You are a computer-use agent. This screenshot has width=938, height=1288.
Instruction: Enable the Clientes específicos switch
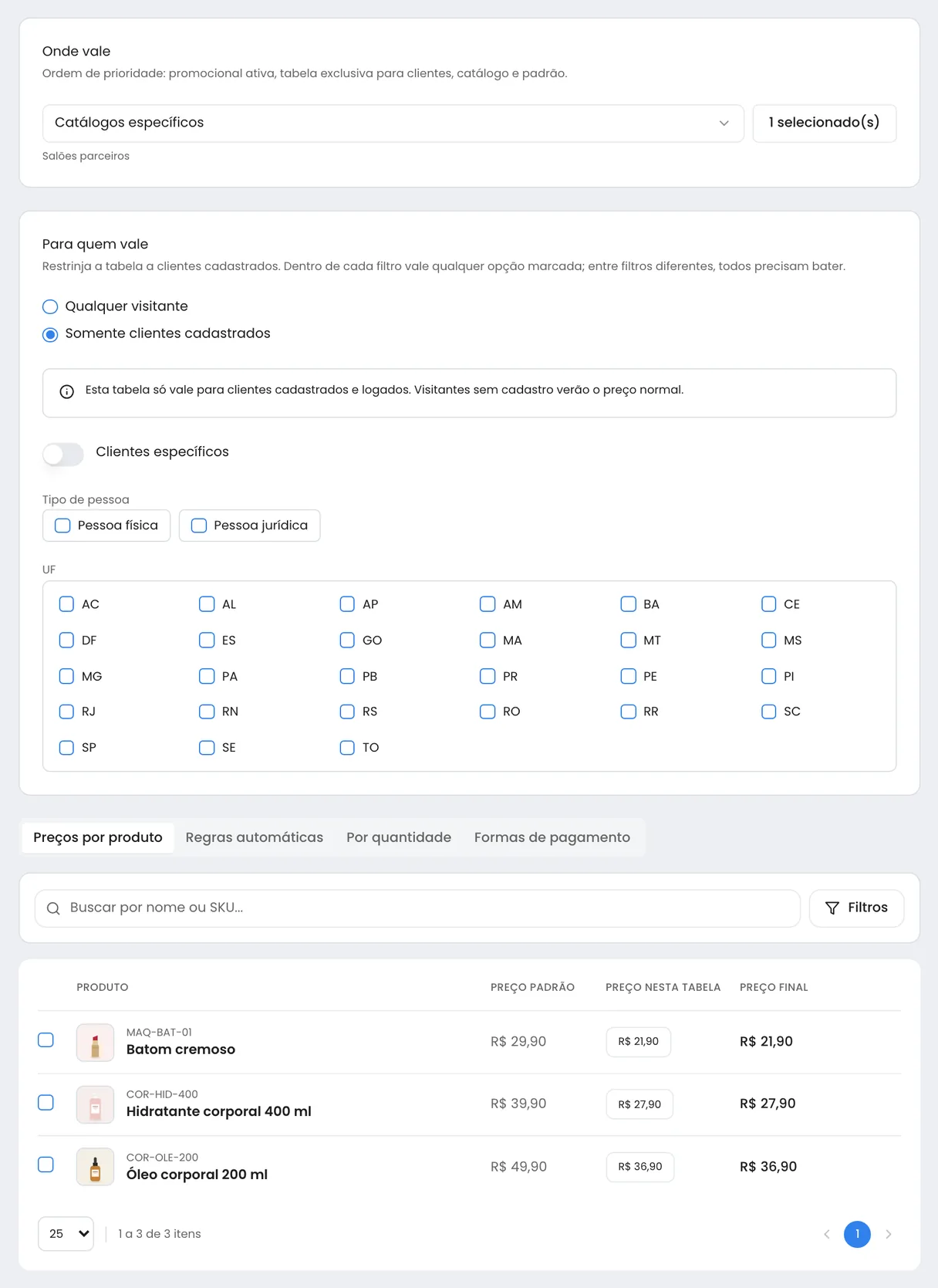(x=63, y=454)
